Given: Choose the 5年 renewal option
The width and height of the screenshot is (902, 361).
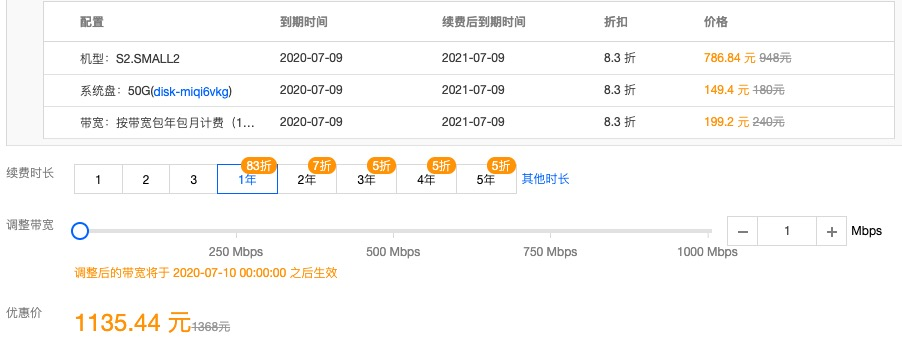Looking at the screenshot, I should (486, 179).
